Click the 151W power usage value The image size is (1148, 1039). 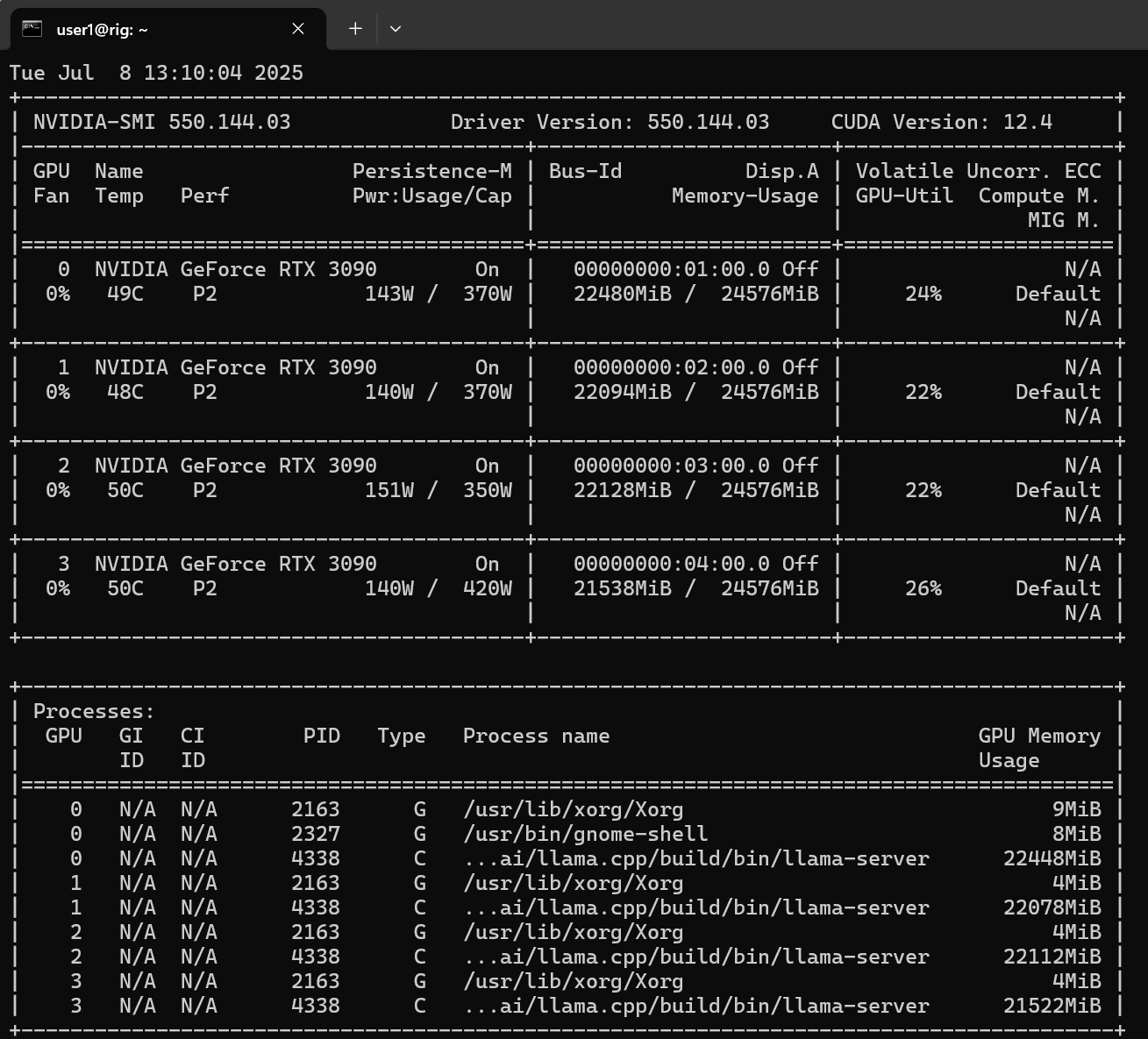pos(389,491)
